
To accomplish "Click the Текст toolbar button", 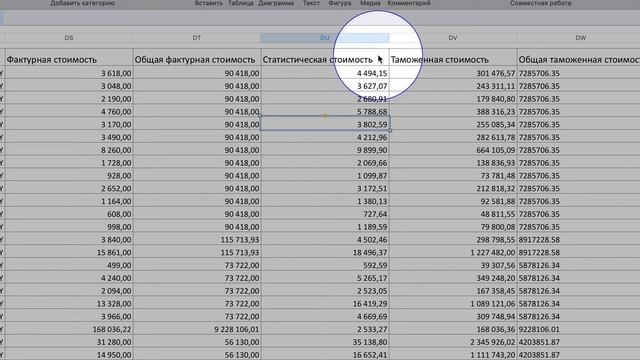I will 311,3.
